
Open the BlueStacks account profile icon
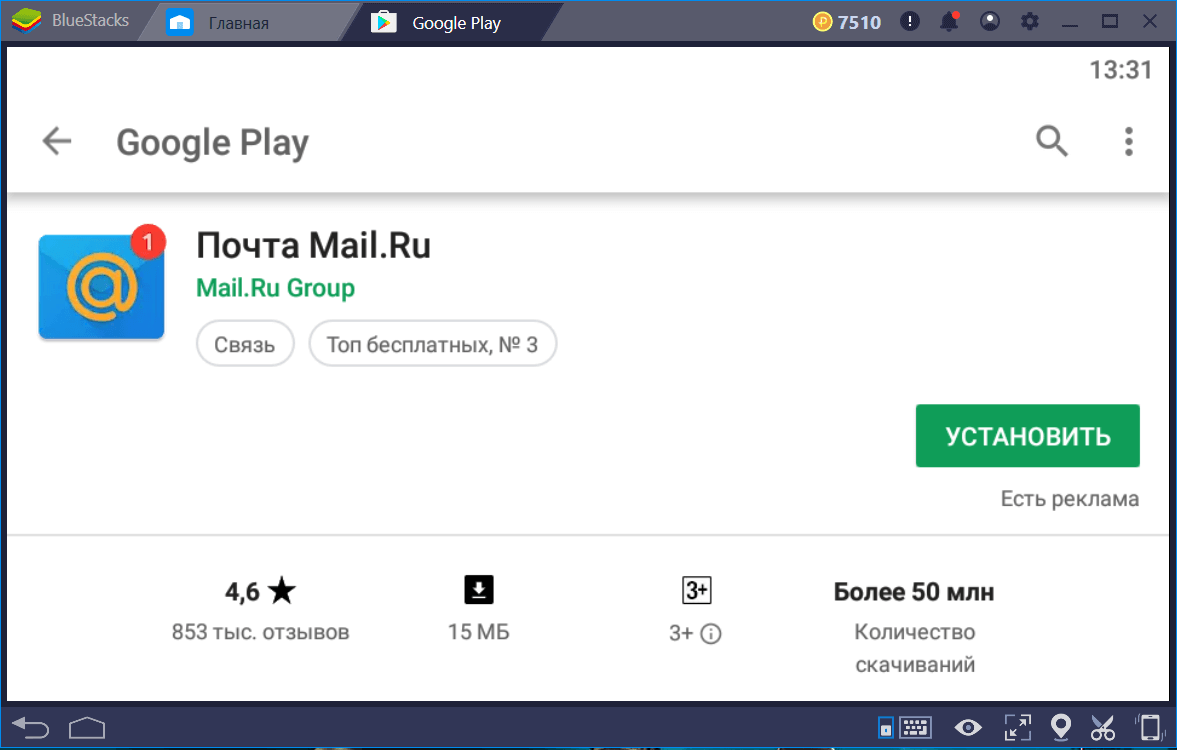coord(989,22)
